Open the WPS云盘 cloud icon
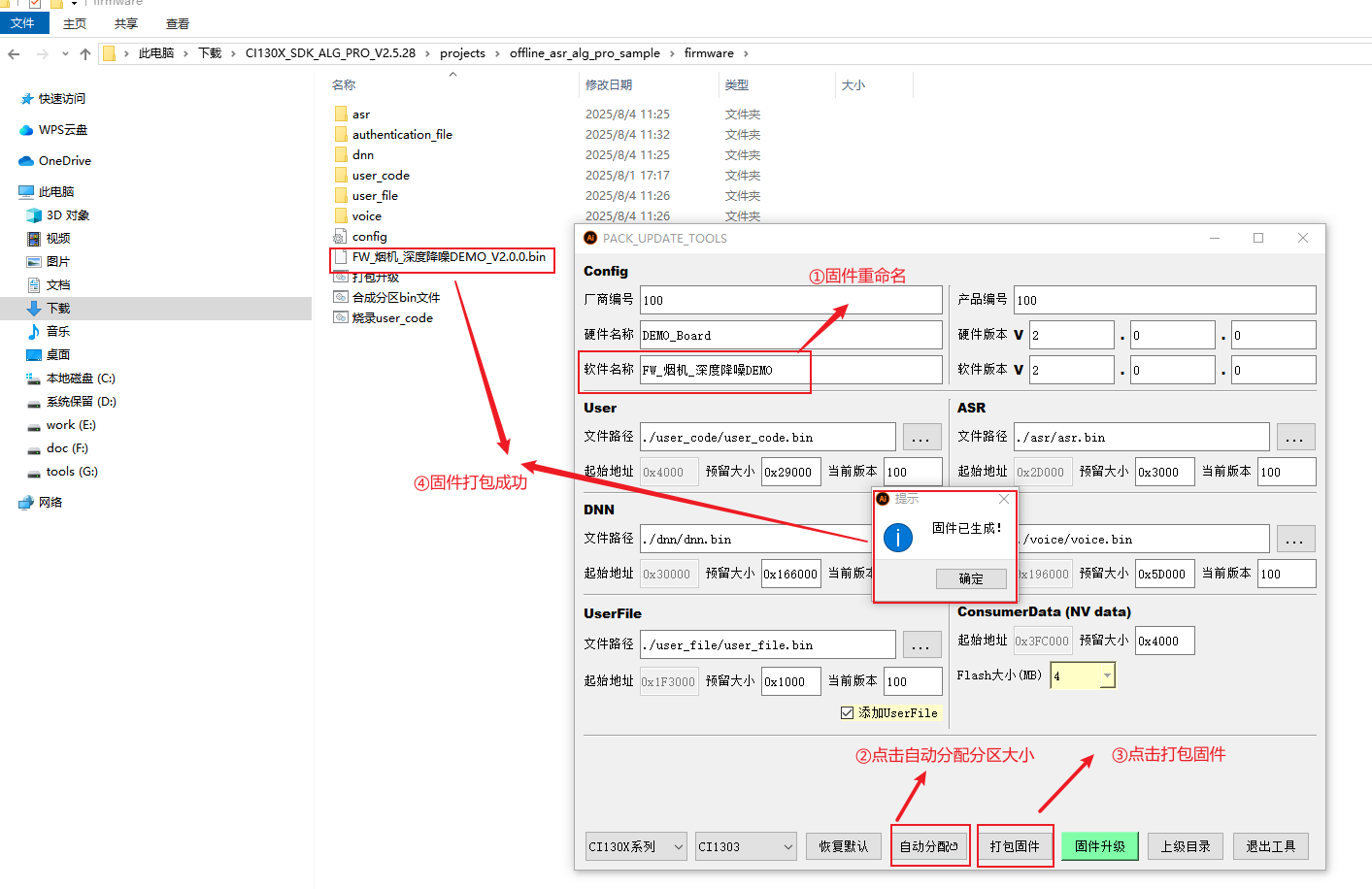The height and width of the screenshot is (889, 1372). [x=26, y=130]
